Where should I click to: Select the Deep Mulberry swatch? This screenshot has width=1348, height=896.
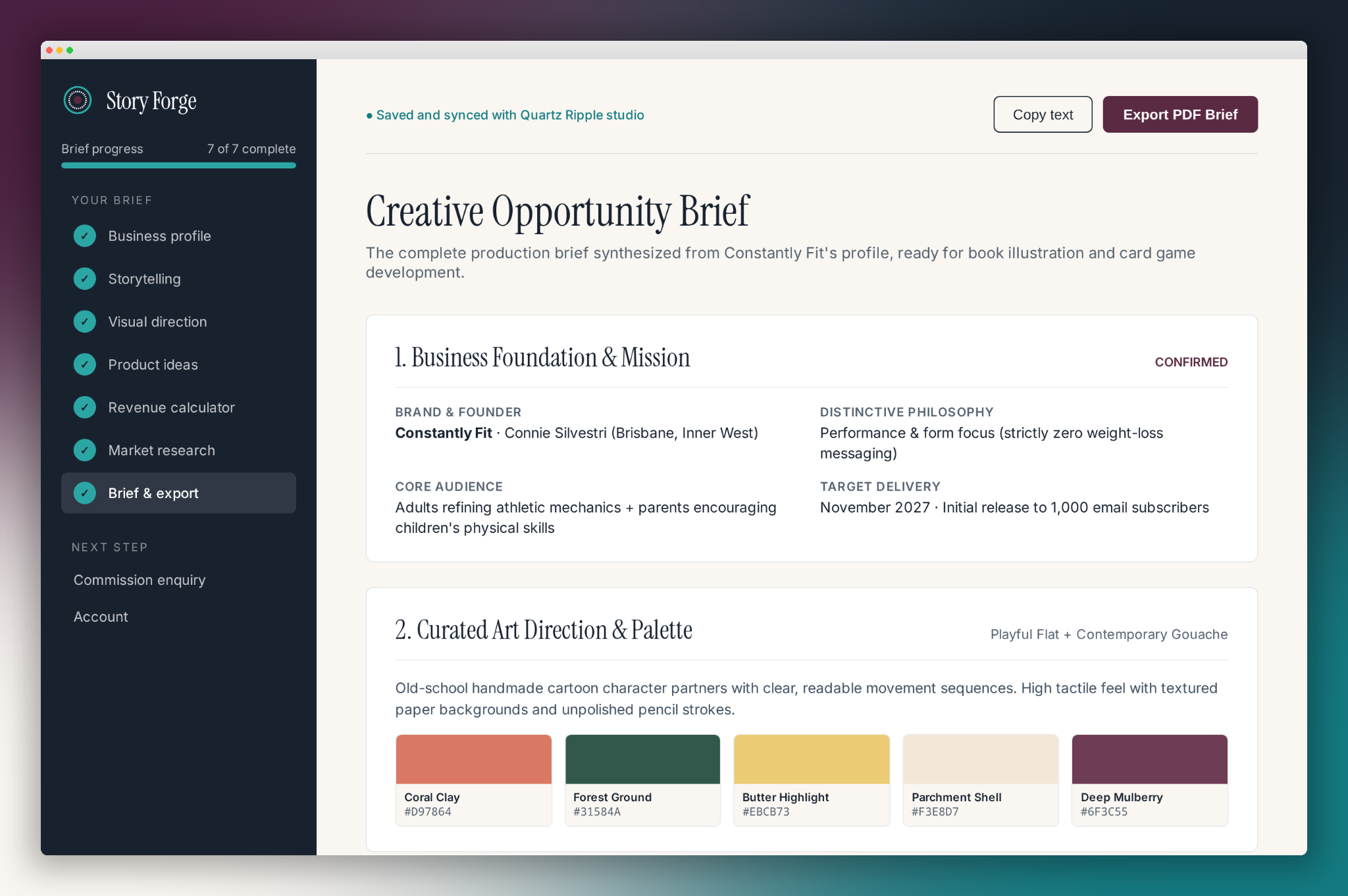pos(1150,780)
